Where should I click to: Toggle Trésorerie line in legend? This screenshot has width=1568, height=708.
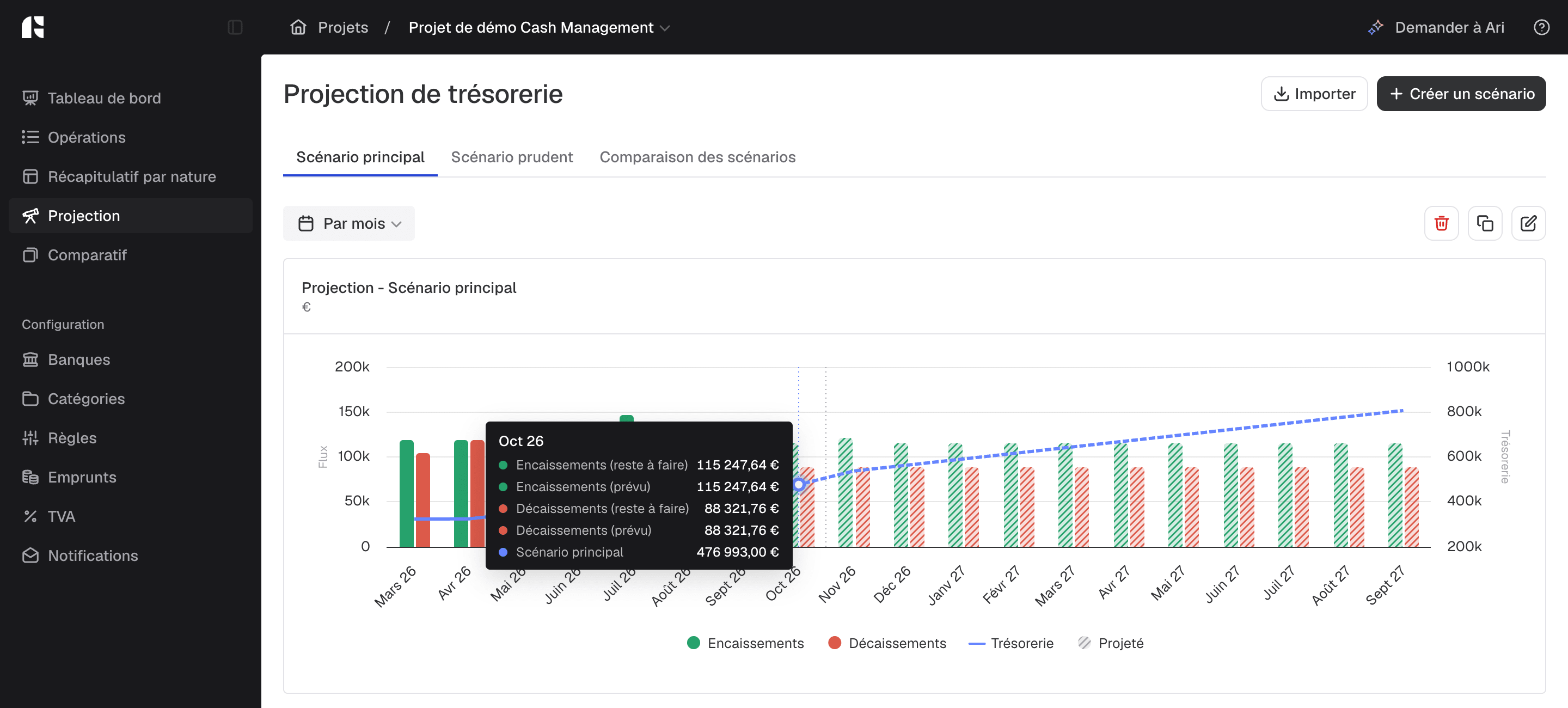pos(1010,643)
